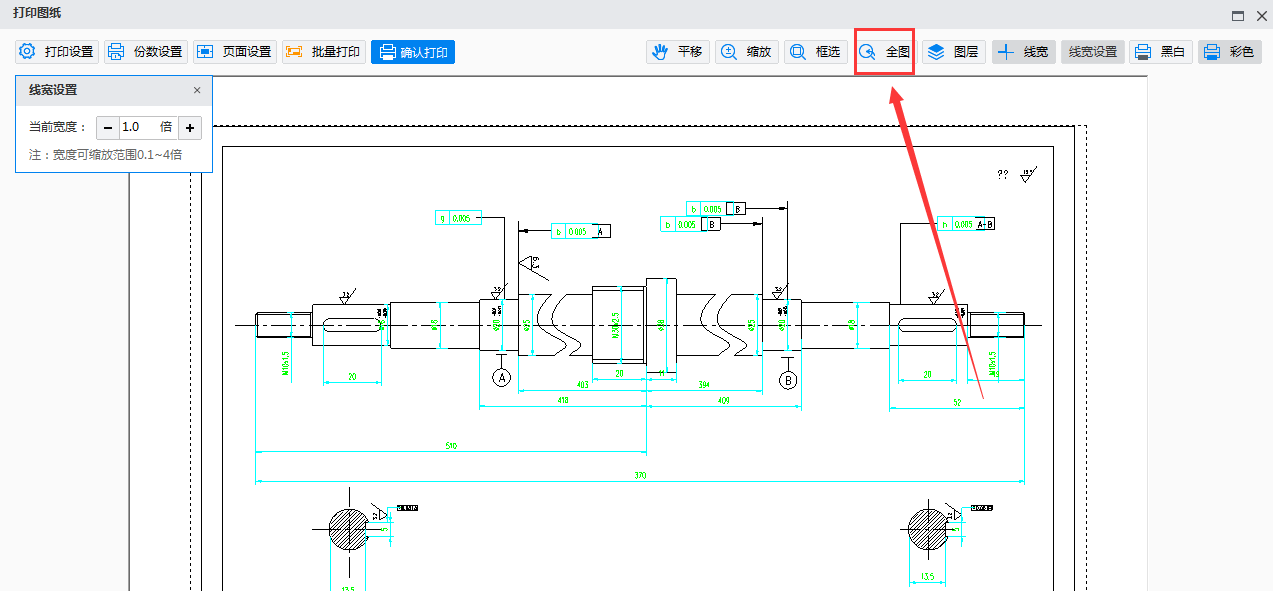The image size is (1273, 591).
Task: Click the 510 dimension in the drawing
Action: 451,446
